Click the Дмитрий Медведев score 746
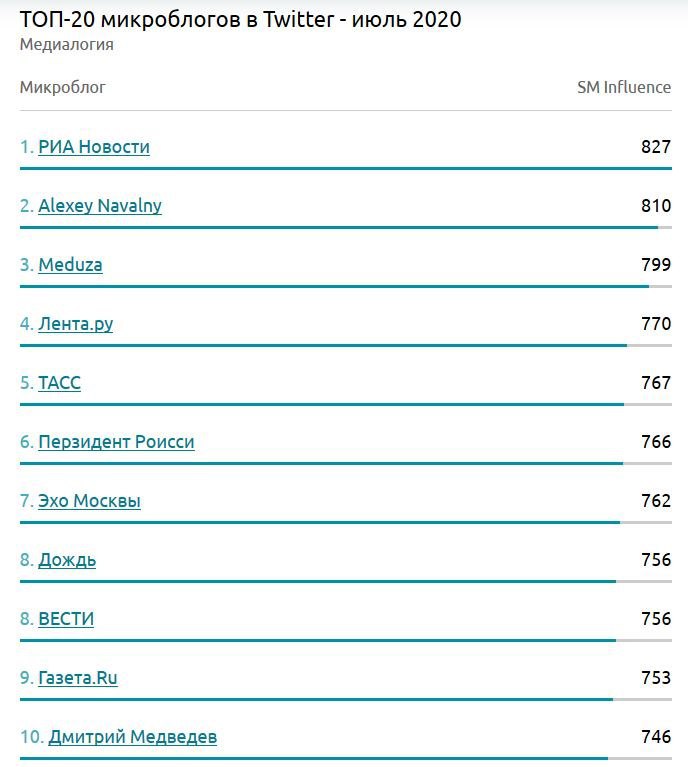 pos(656,737)
